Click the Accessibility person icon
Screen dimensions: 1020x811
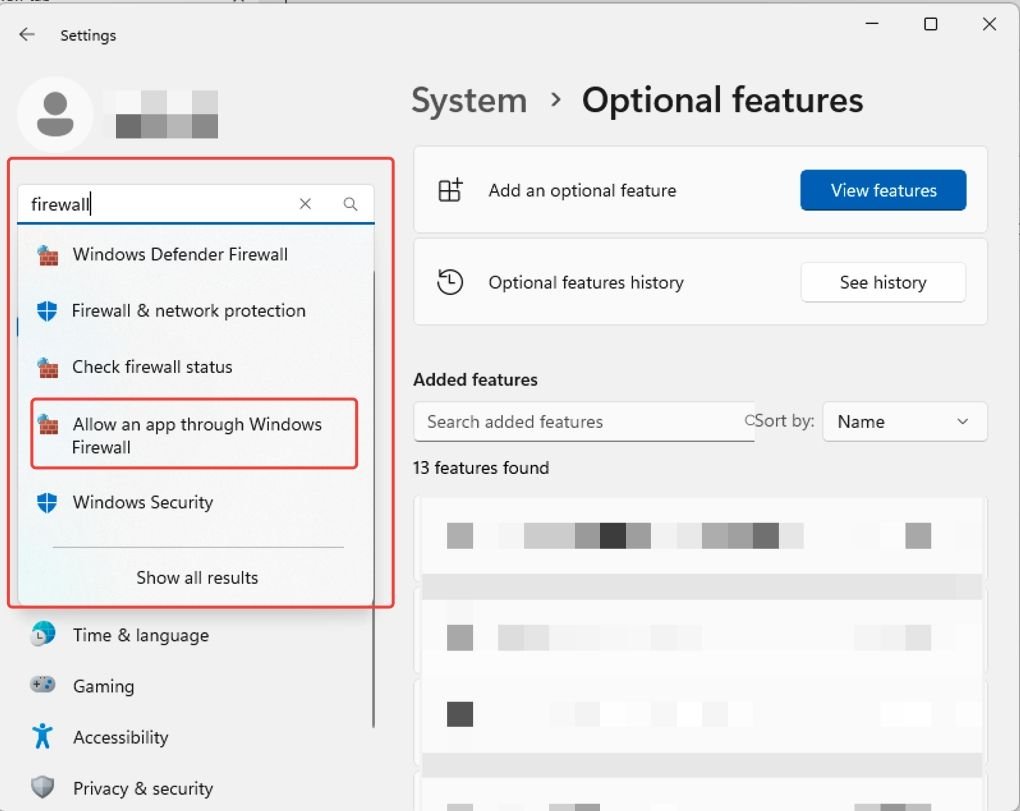(42, 736)
